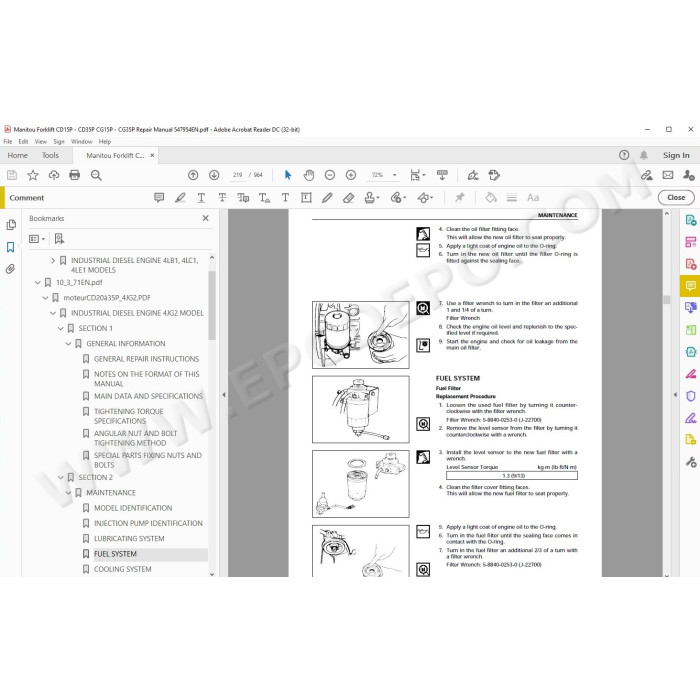
Task: Open find text magnifier icon
Action: [x=96, y=175]
